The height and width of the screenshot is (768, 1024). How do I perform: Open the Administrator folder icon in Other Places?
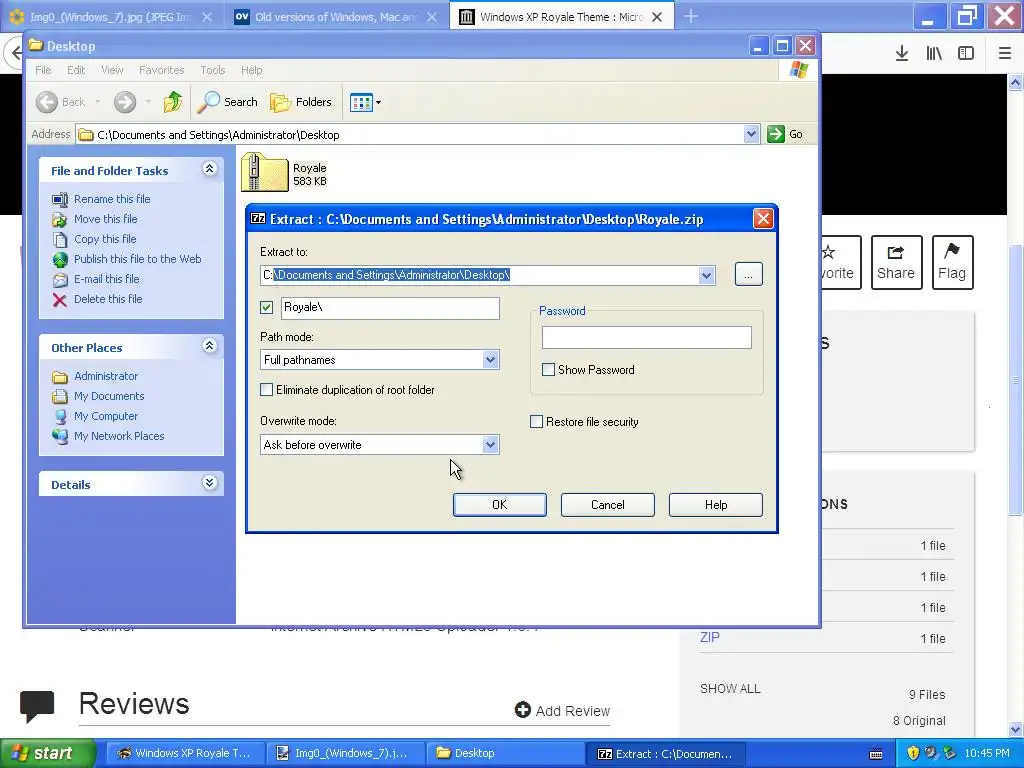[60, 377]
